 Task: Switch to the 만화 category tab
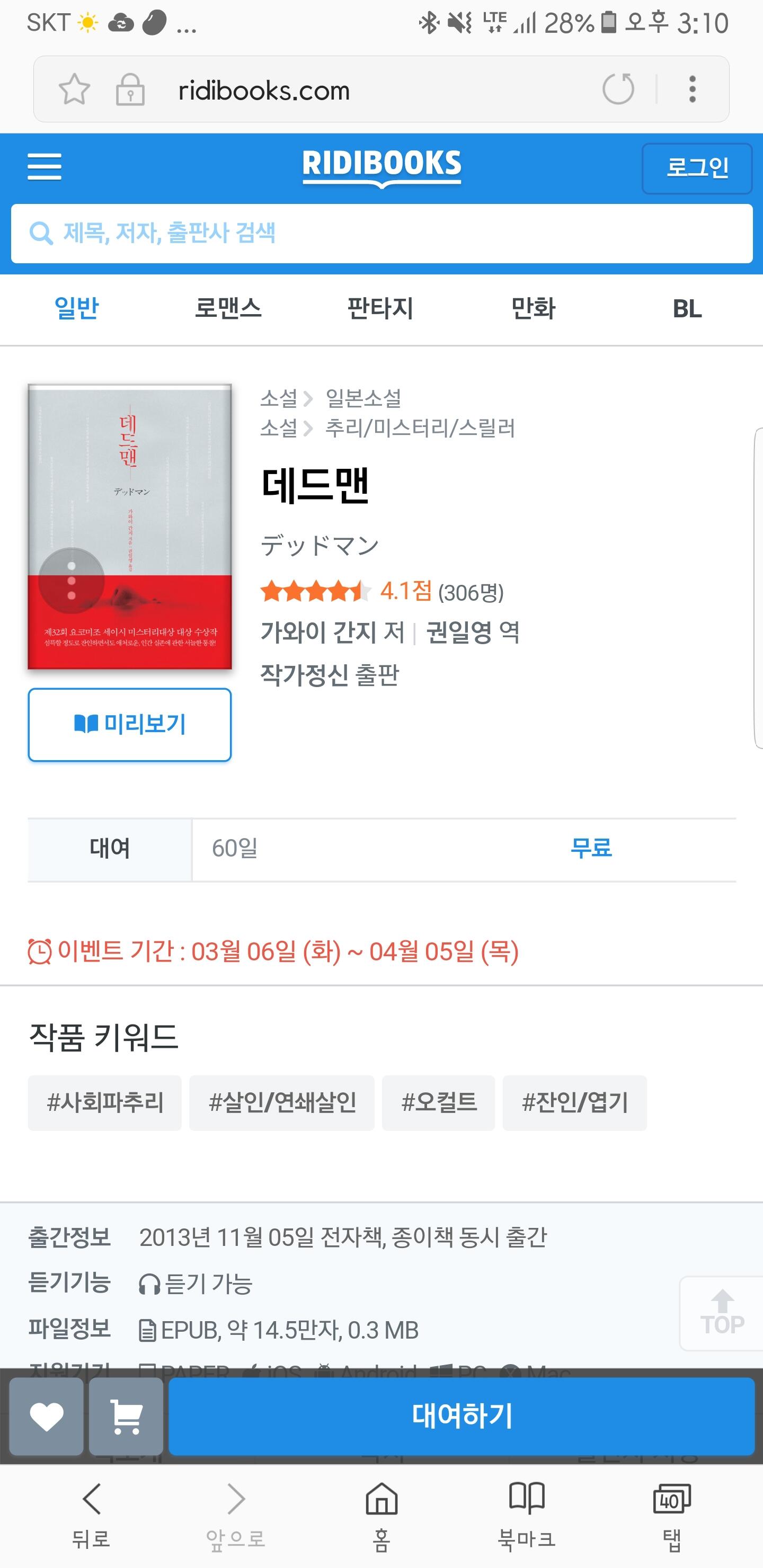tap(534, 308)
